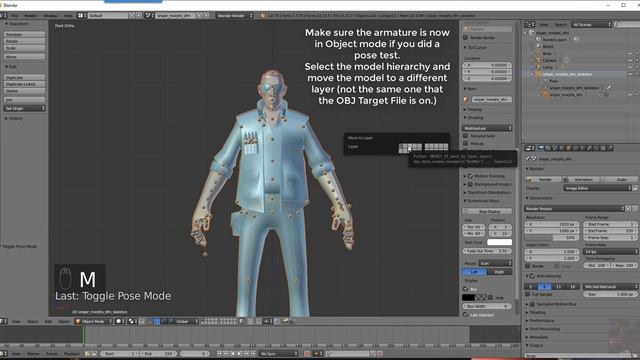Click the Mirror button in tool shelf
This screenshot has height=360, width=640.
[24, 57]
